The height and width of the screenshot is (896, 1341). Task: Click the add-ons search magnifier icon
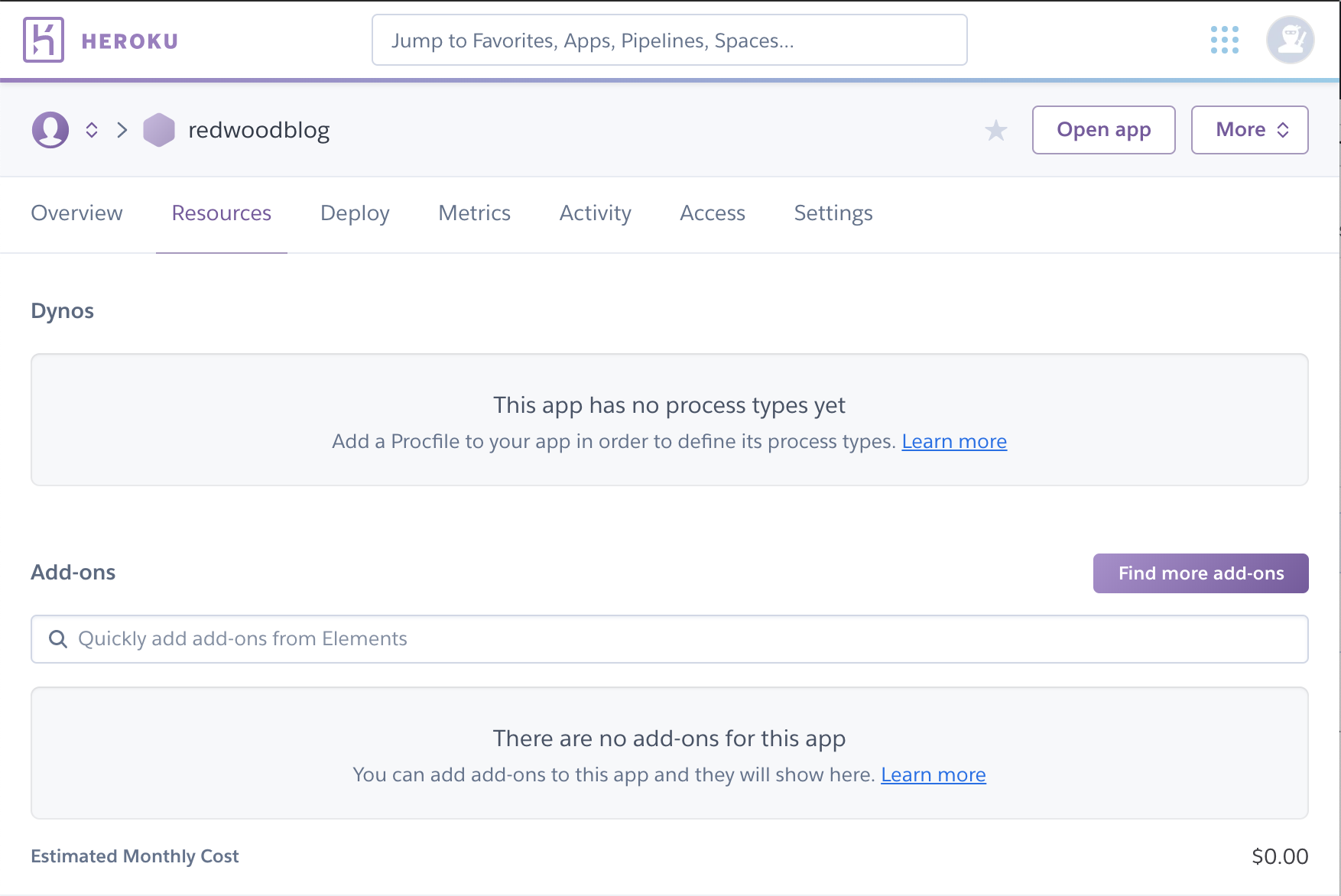coord(57,638)
